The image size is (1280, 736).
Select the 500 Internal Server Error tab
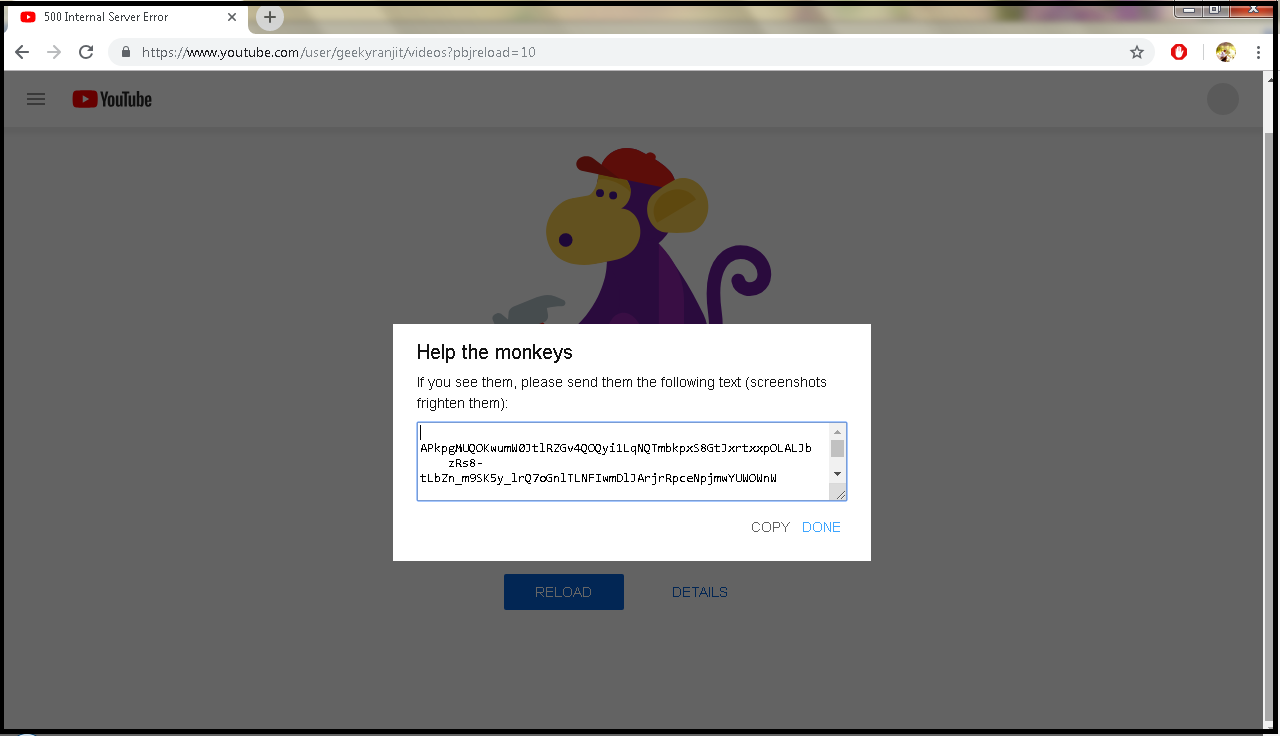(126, 17)
